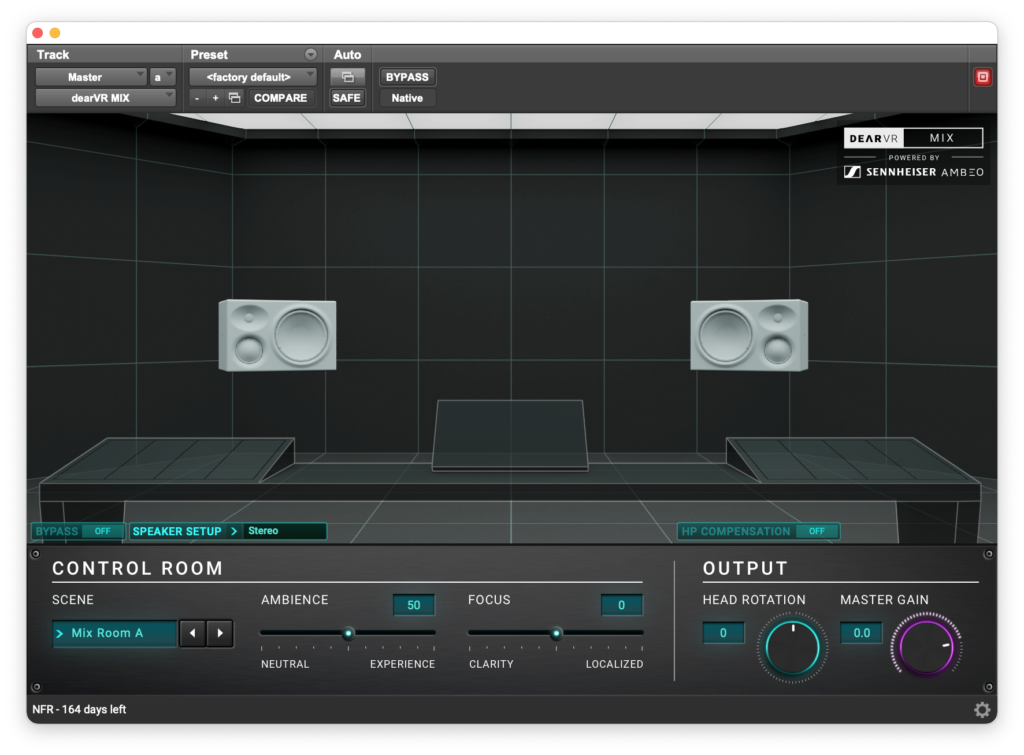Click the COMPARE button
This screenshot has width=1024, height=755.
pos(280,98)
